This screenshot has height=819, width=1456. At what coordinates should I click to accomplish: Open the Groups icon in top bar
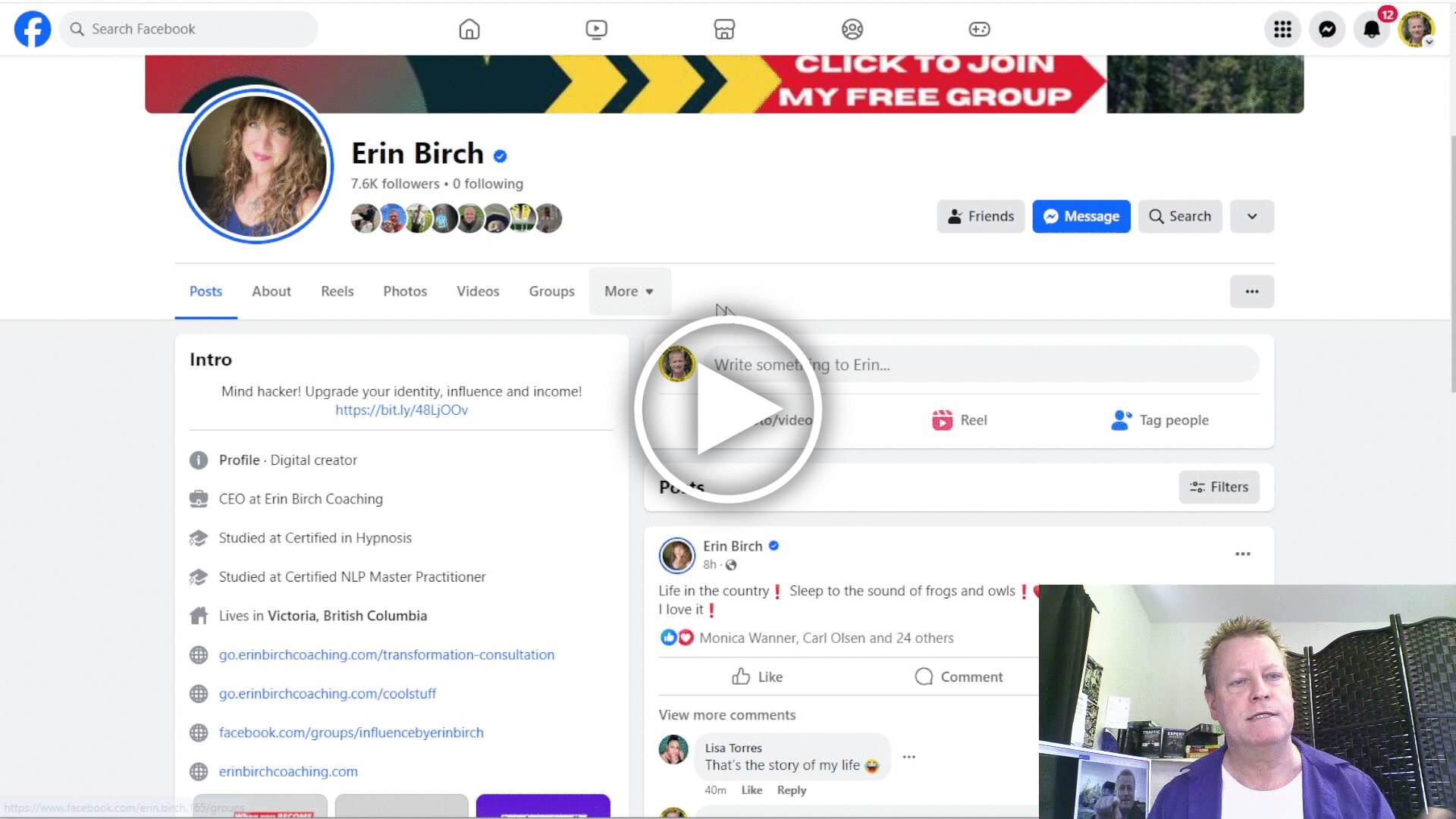coord(852,29)
